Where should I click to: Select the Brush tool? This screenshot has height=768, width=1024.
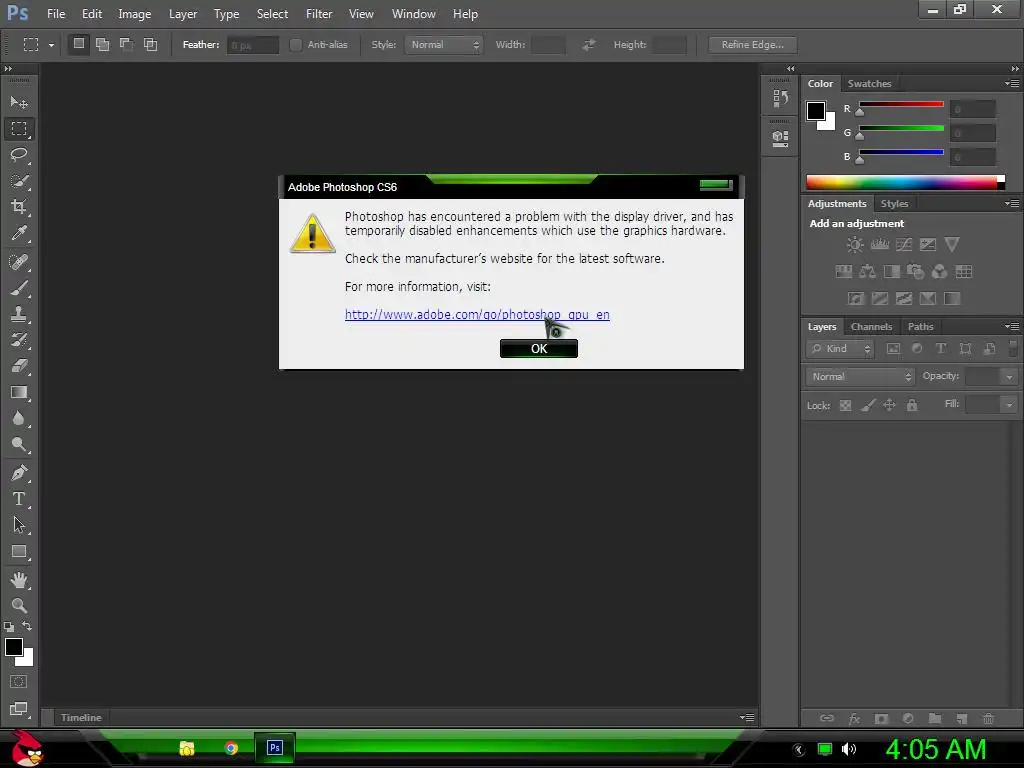point(19,288)
